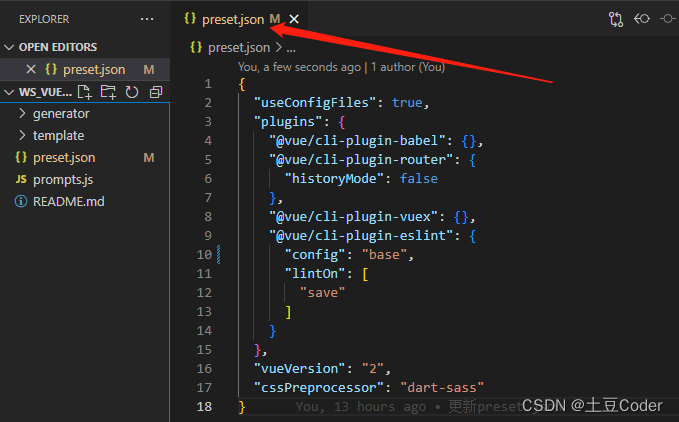Refresh the Explorer file tree
This screenshot has width=679, height=422.
coord(132,92)
